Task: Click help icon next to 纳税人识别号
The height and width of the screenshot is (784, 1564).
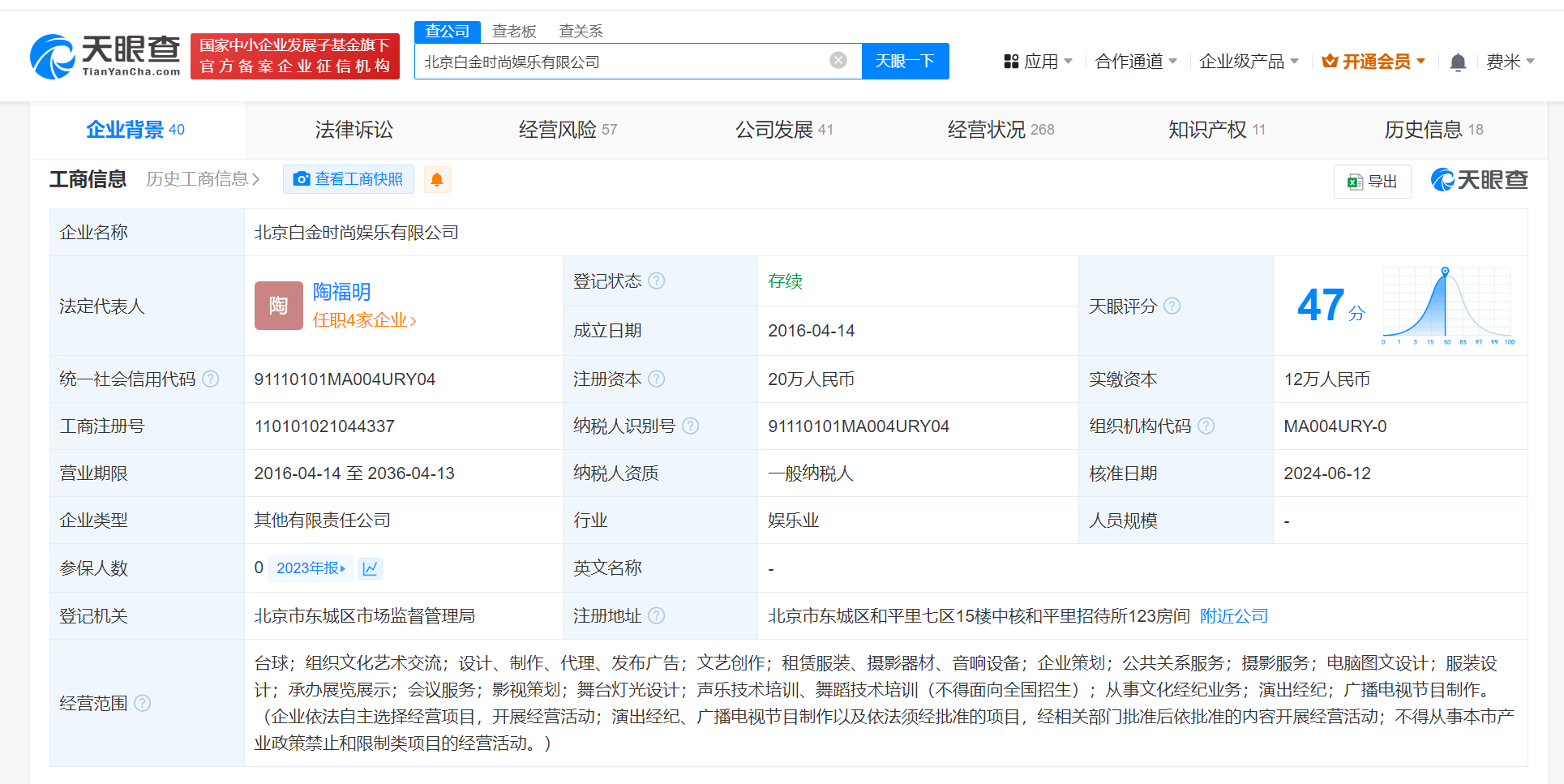Action: (691, 426)
